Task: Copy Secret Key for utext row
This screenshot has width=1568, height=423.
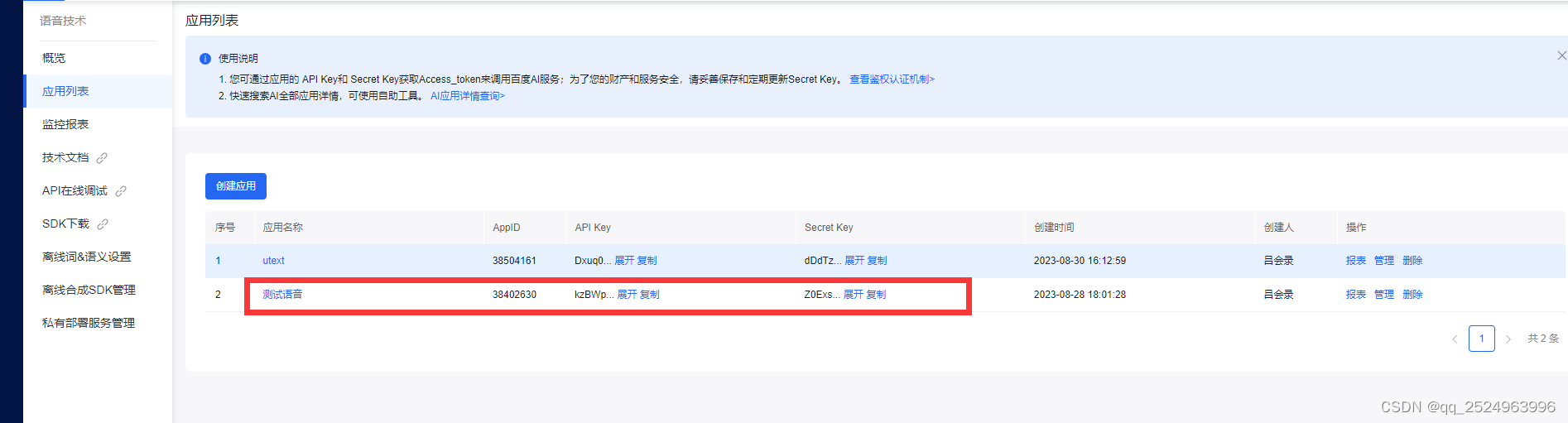Action: click(877, 261)
